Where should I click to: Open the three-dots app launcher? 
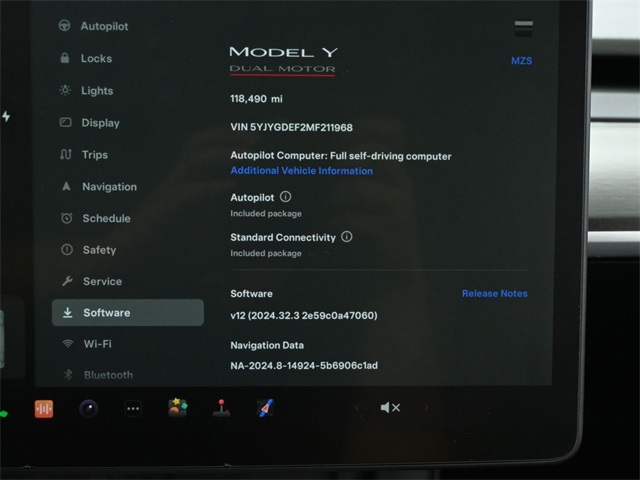click(133, 408)
